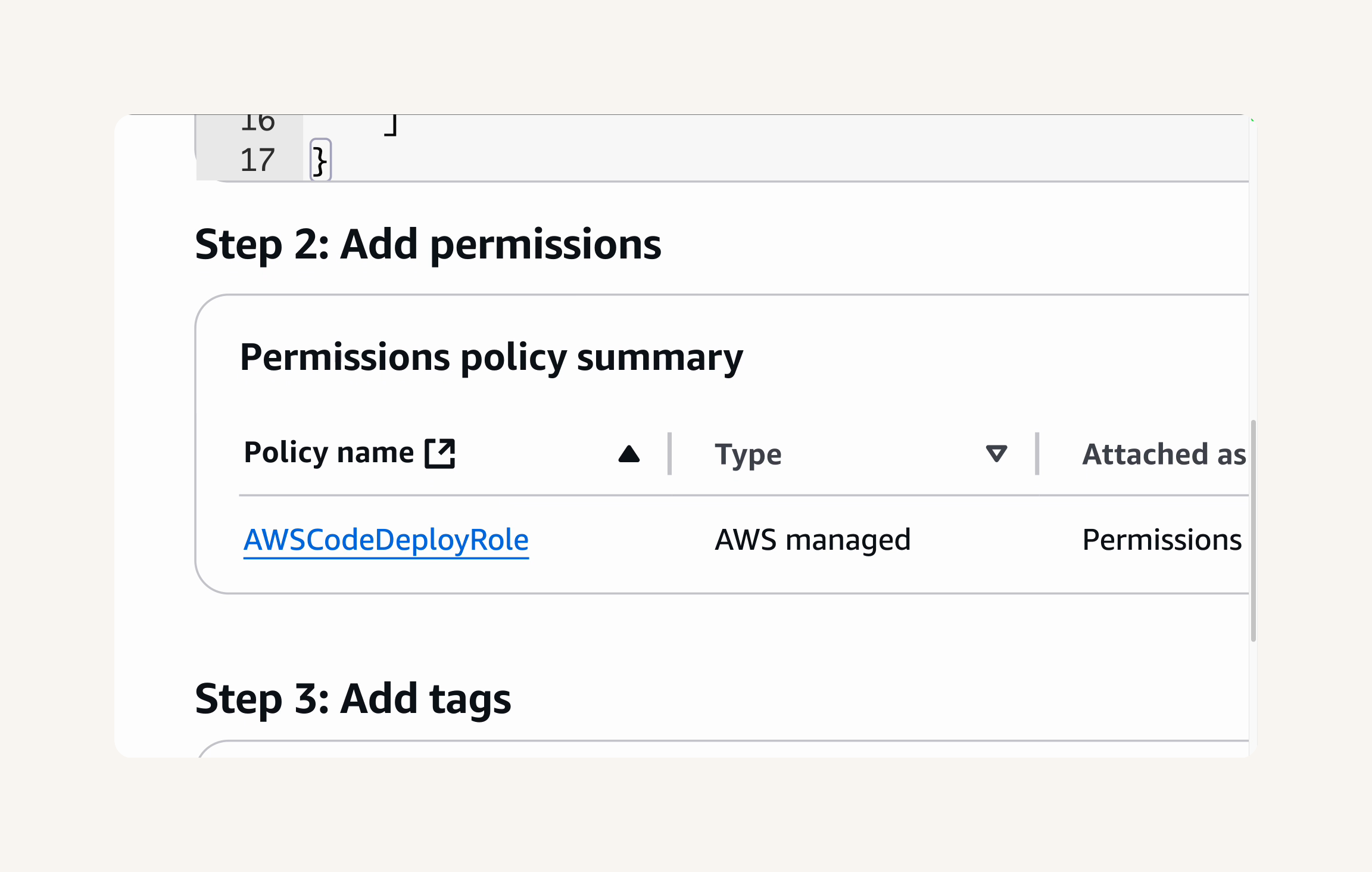Click the vertical scrollbar thumb
The image size is (1372, 872).
[x=1253, y=530]
